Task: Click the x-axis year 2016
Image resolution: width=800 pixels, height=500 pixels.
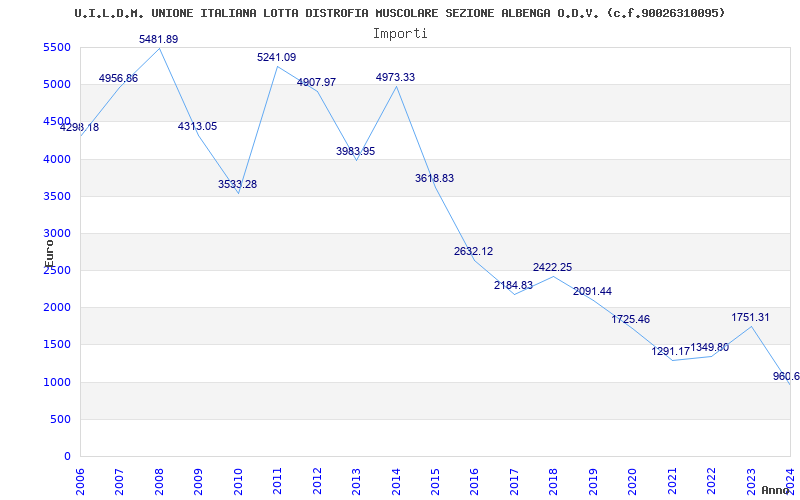Action: (x=475, y=481)
